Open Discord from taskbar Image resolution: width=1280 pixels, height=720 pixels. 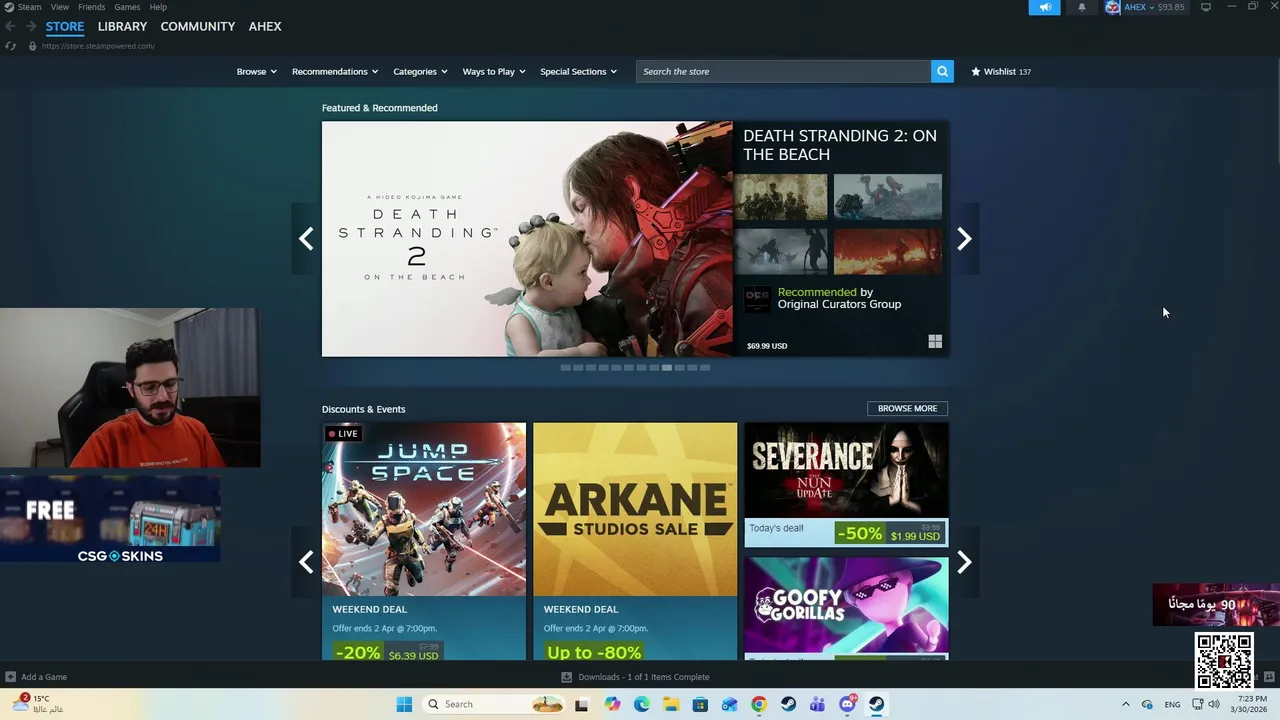(x=847, y=704)
